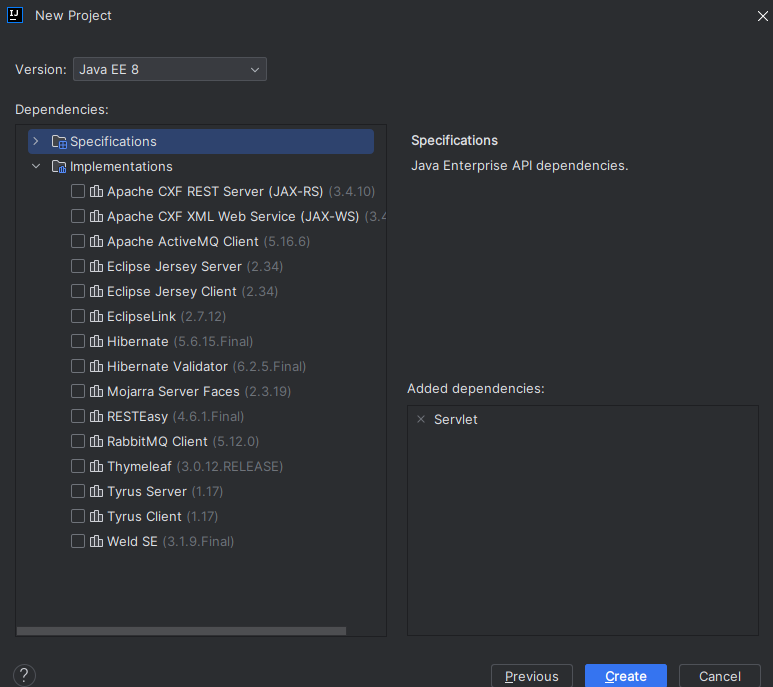Enable Hibernate (5.6.15.Final) checkbox
Viewport: 773px width, 687px height.
(78, 342)
